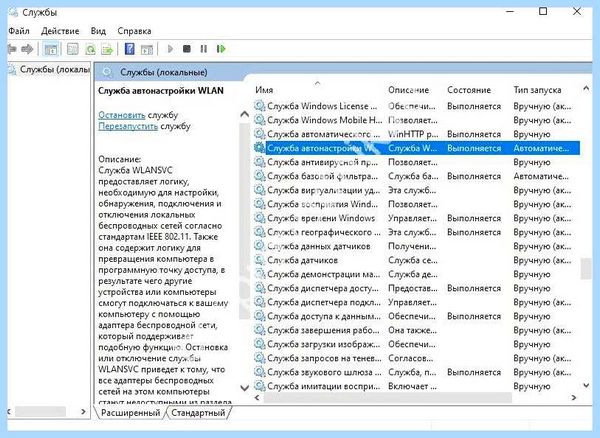This screenshot has height=438, width=600.
Task: Click the Остановить service link
Action: [122, 115]
